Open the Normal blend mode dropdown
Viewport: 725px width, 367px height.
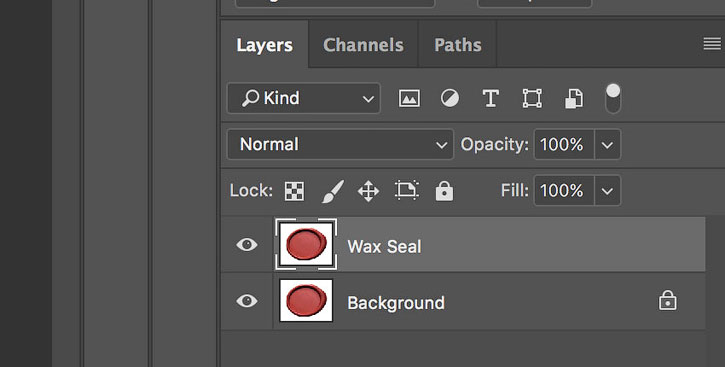coord(340,144)
